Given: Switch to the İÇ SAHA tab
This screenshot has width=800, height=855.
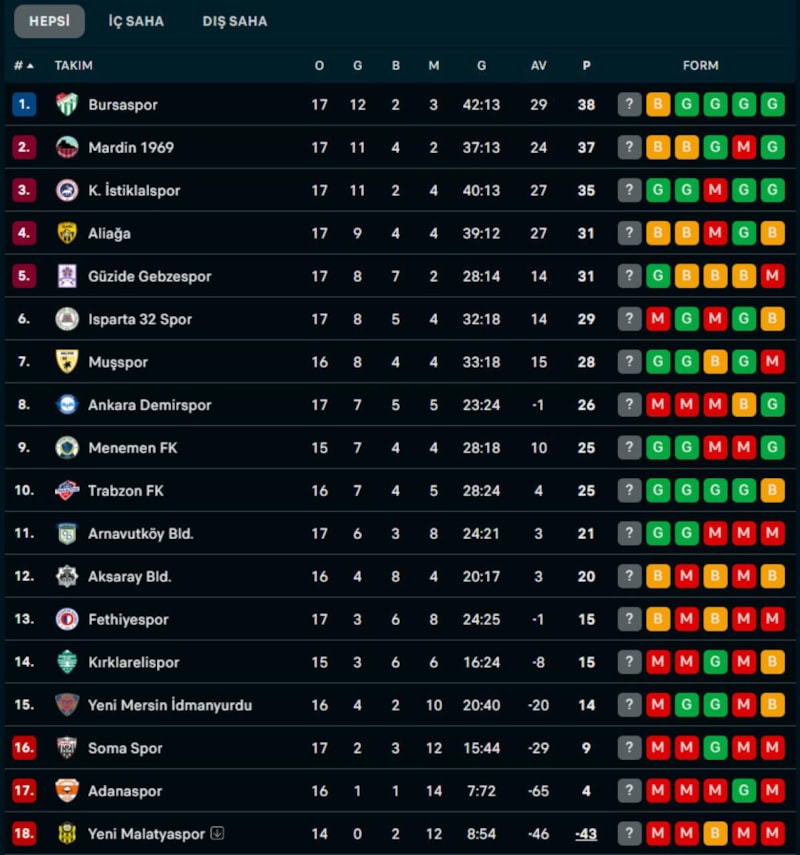Looking at the screenshot, I should [x=136, y=21].
